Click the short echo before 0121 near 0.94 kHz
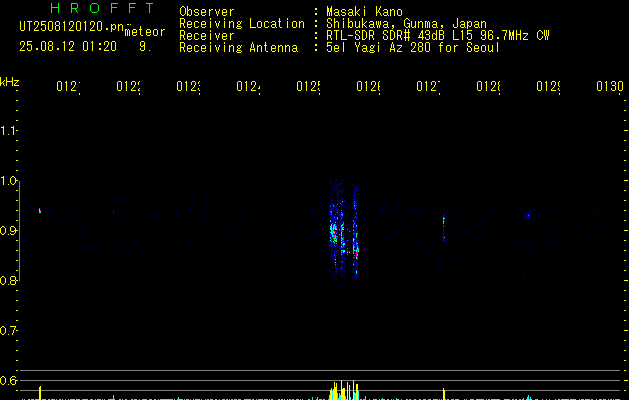 pos(40,210)
